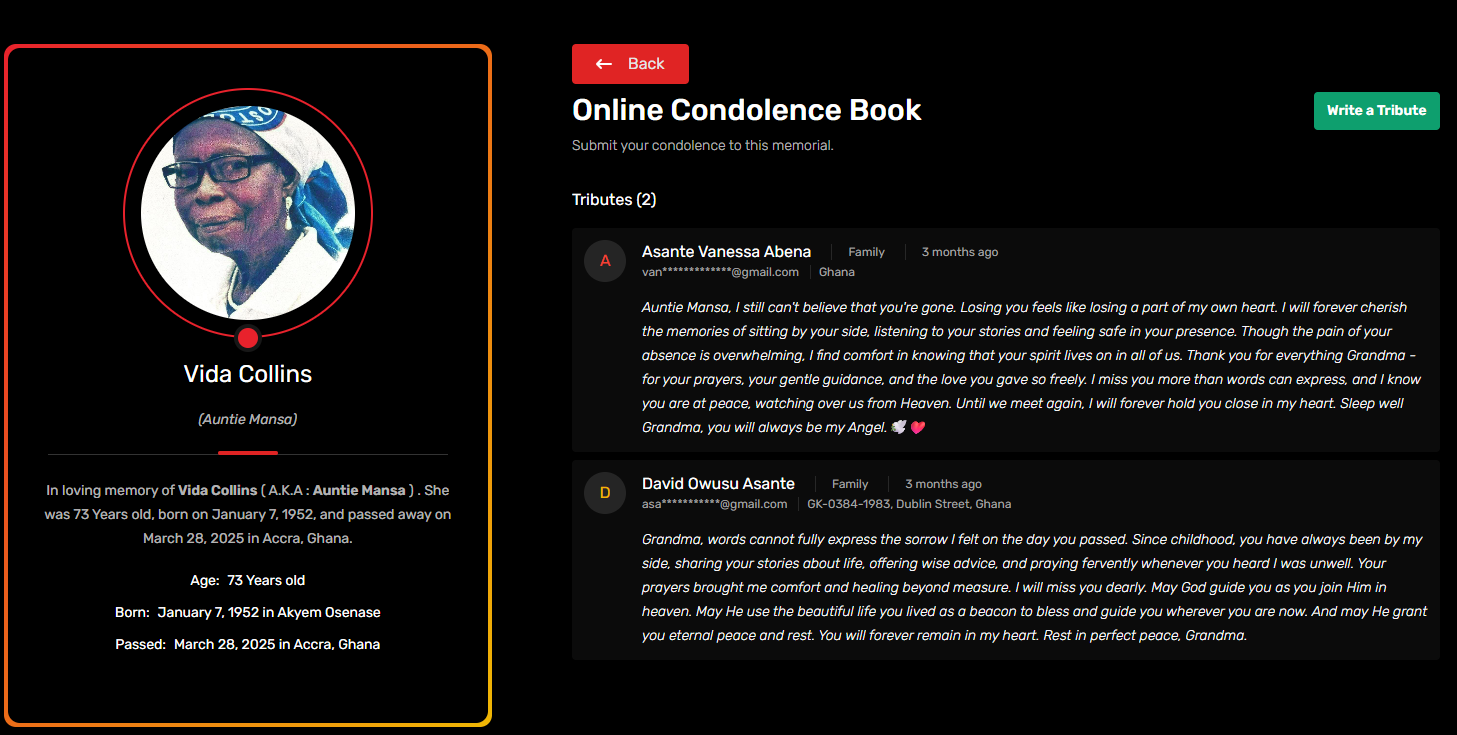Click the Tributes (2) heading
The width and height of the screenshot is (1457, 735).
pyautogui.click(x=614, y=199)
